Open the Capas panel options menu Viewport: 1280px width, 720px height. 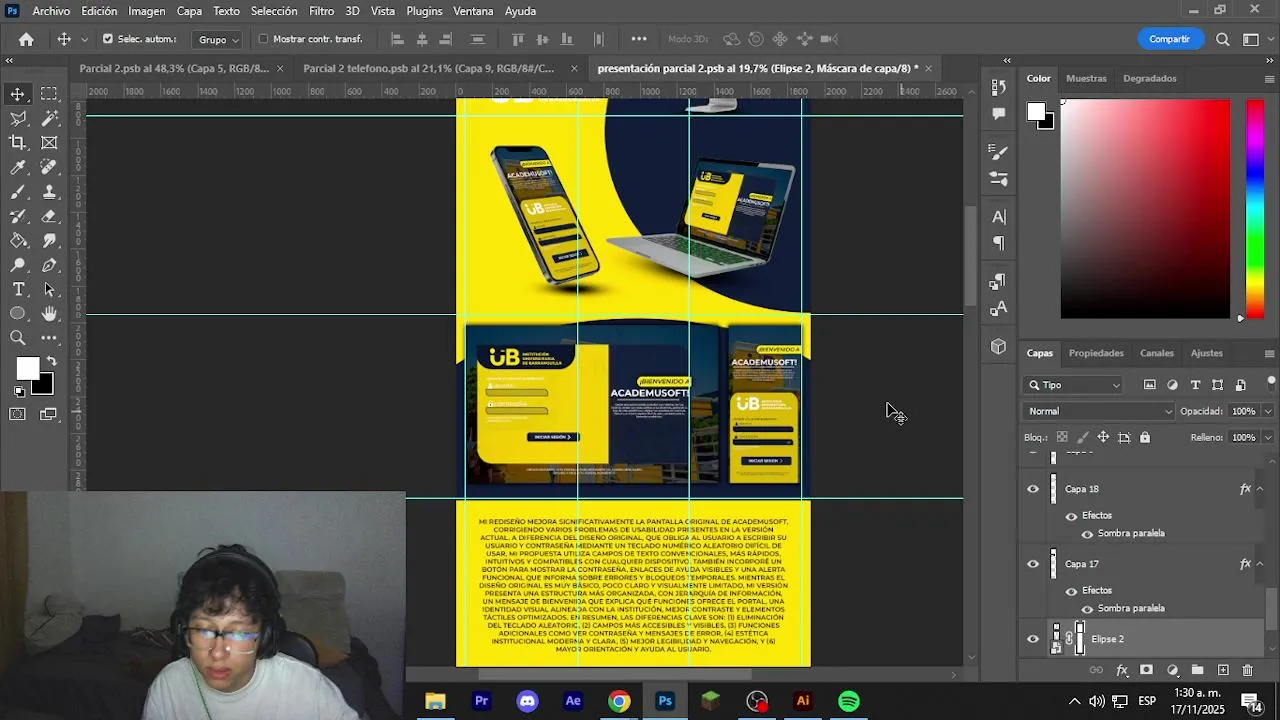click(1269, 354)
